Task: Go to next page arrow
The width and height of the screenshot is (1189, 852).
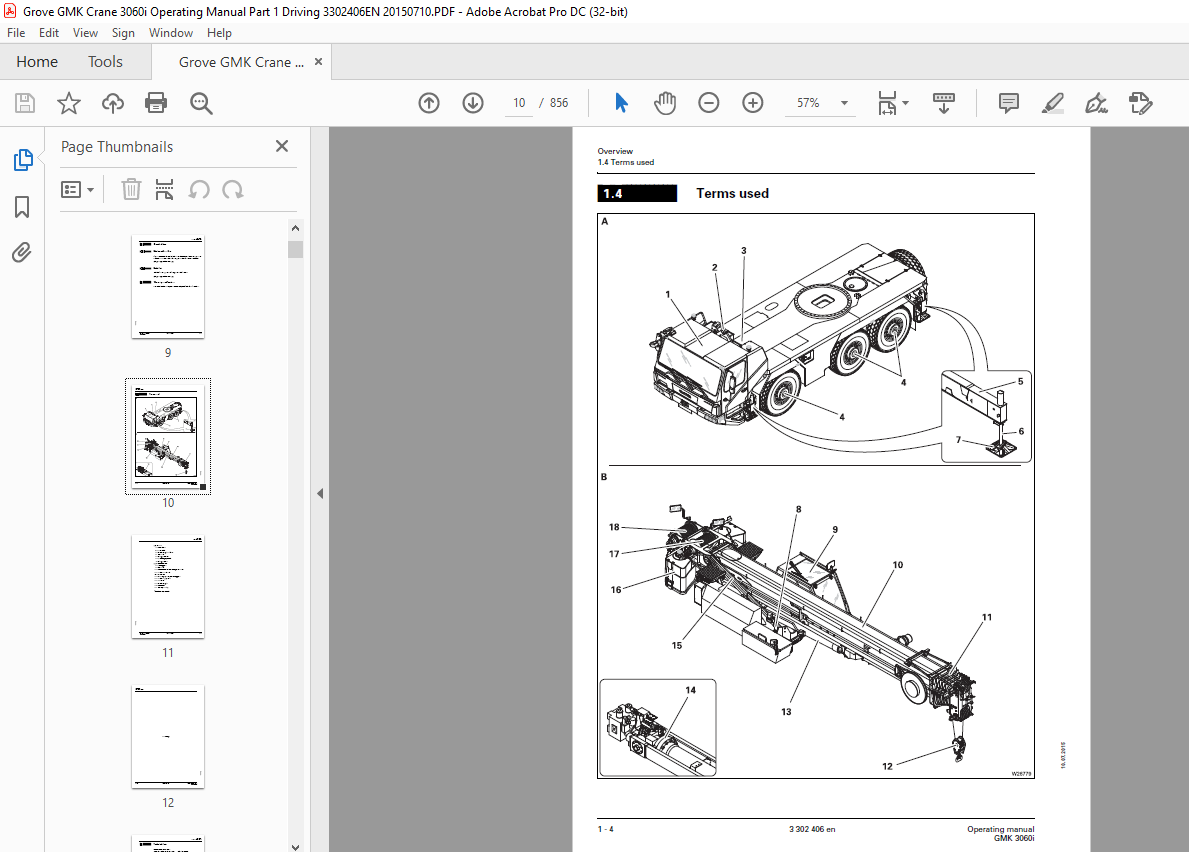Action: [473, 102]
